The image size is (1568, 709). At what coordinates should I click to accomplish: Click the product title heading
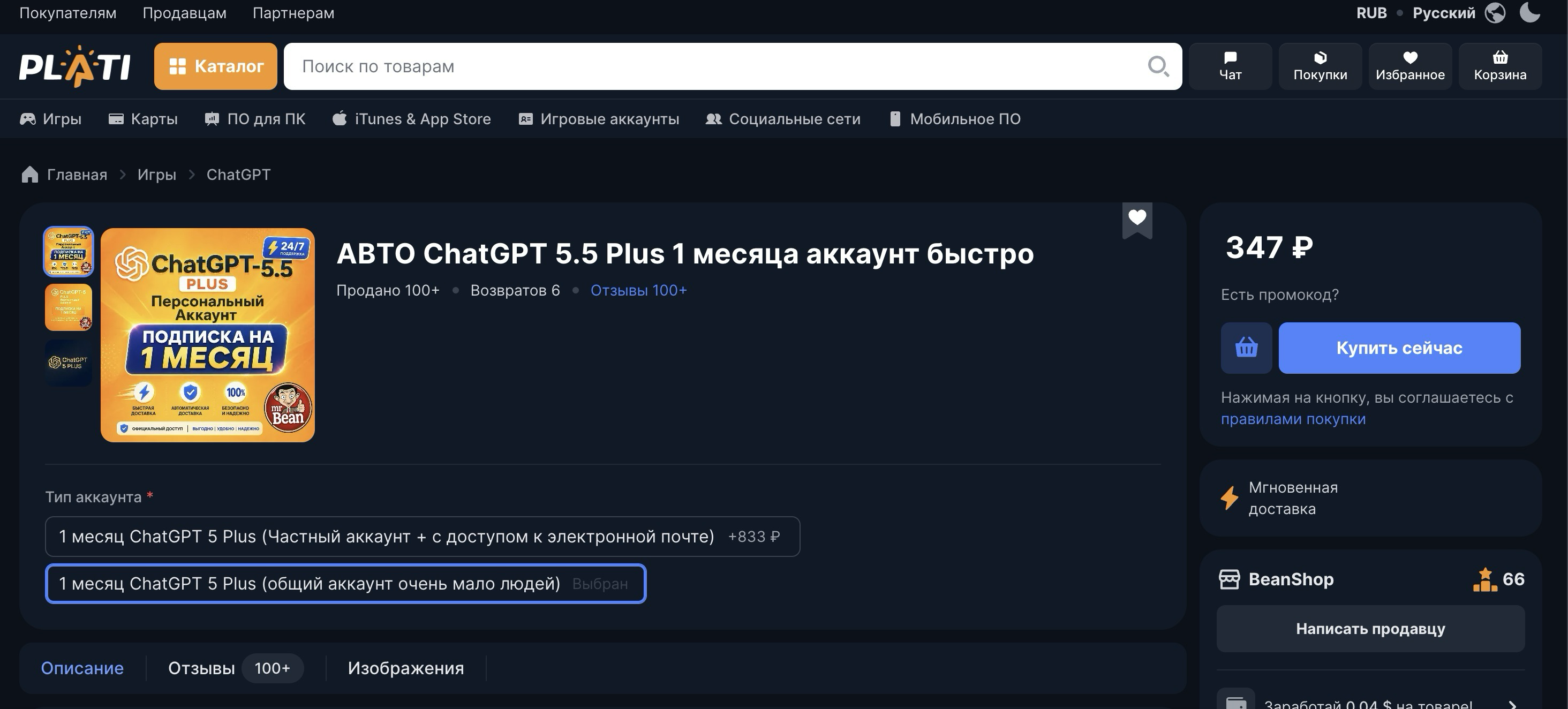[685, 253]
